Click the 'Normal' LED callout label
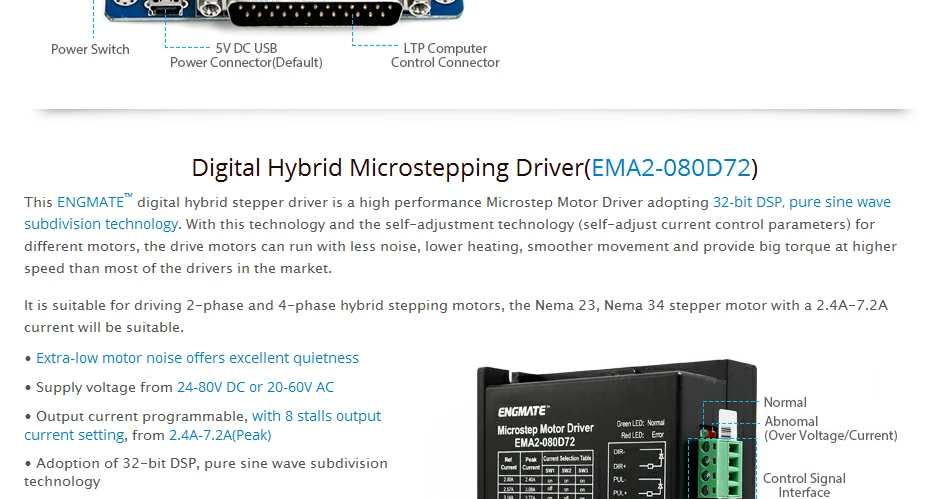949x499 pixels. point(785,402)
